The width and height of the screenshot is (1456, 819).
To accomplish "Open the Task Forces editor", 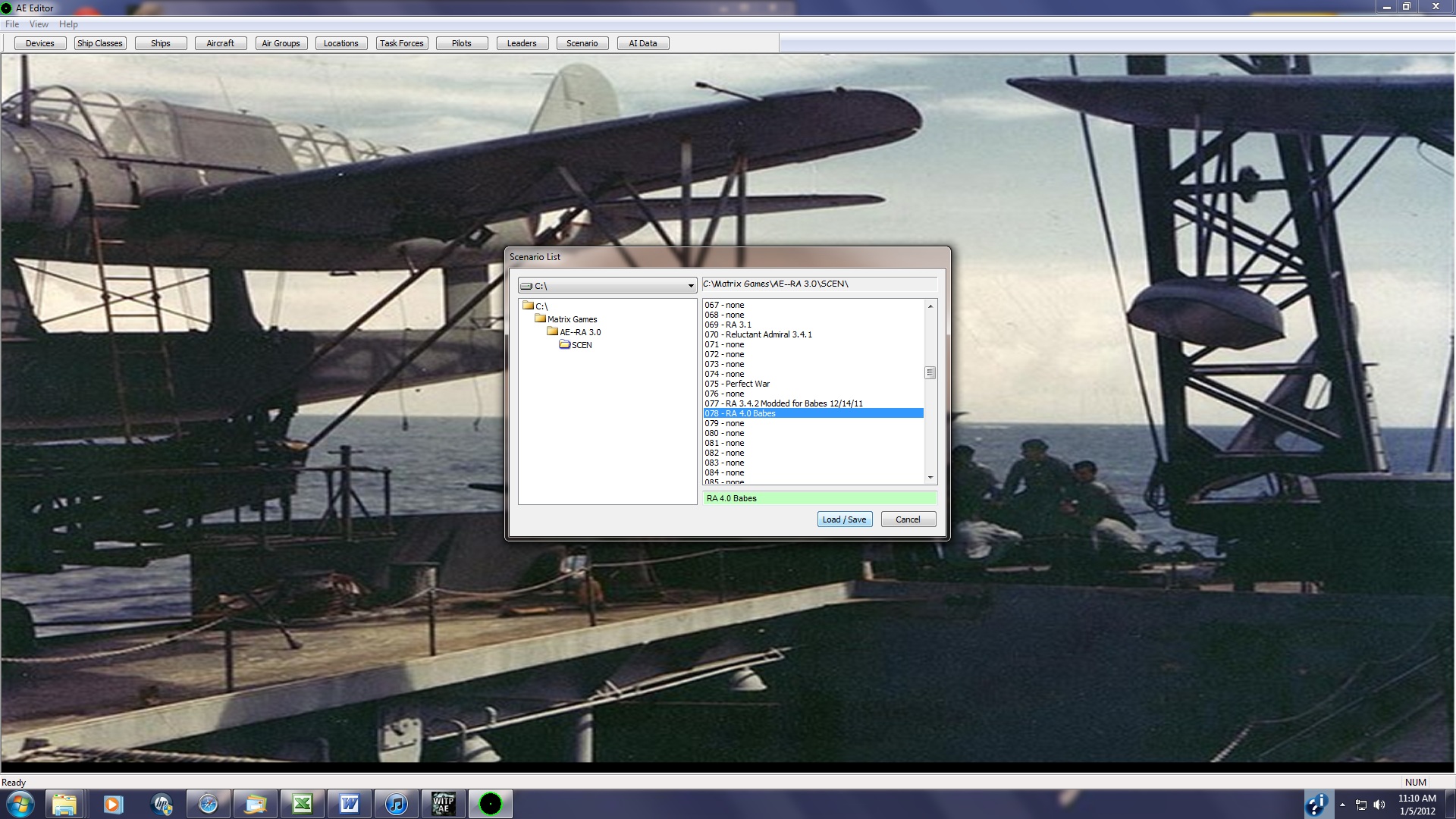I will [x=401, y=43].
